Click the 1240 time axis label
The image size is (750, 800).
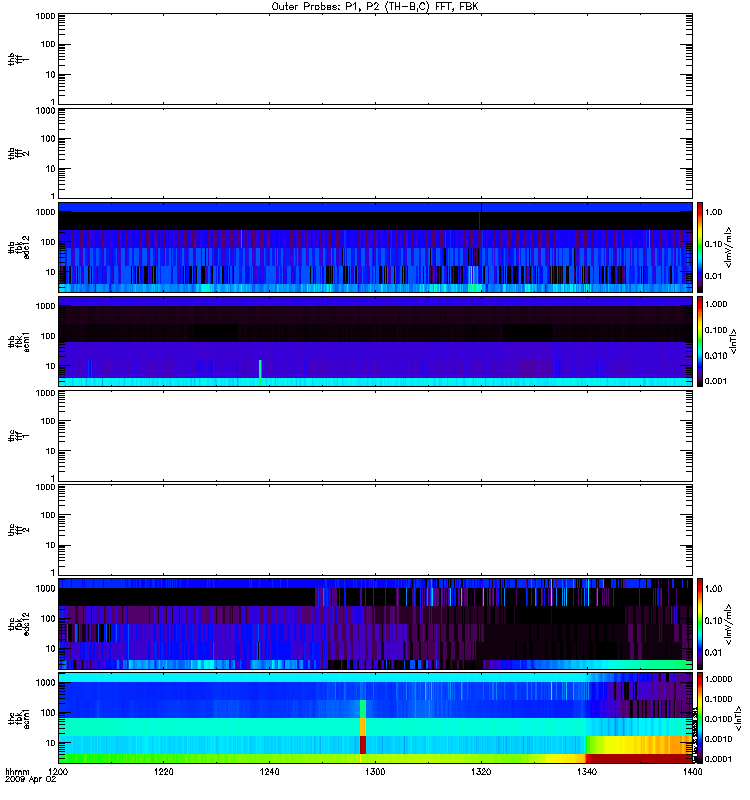269,772
